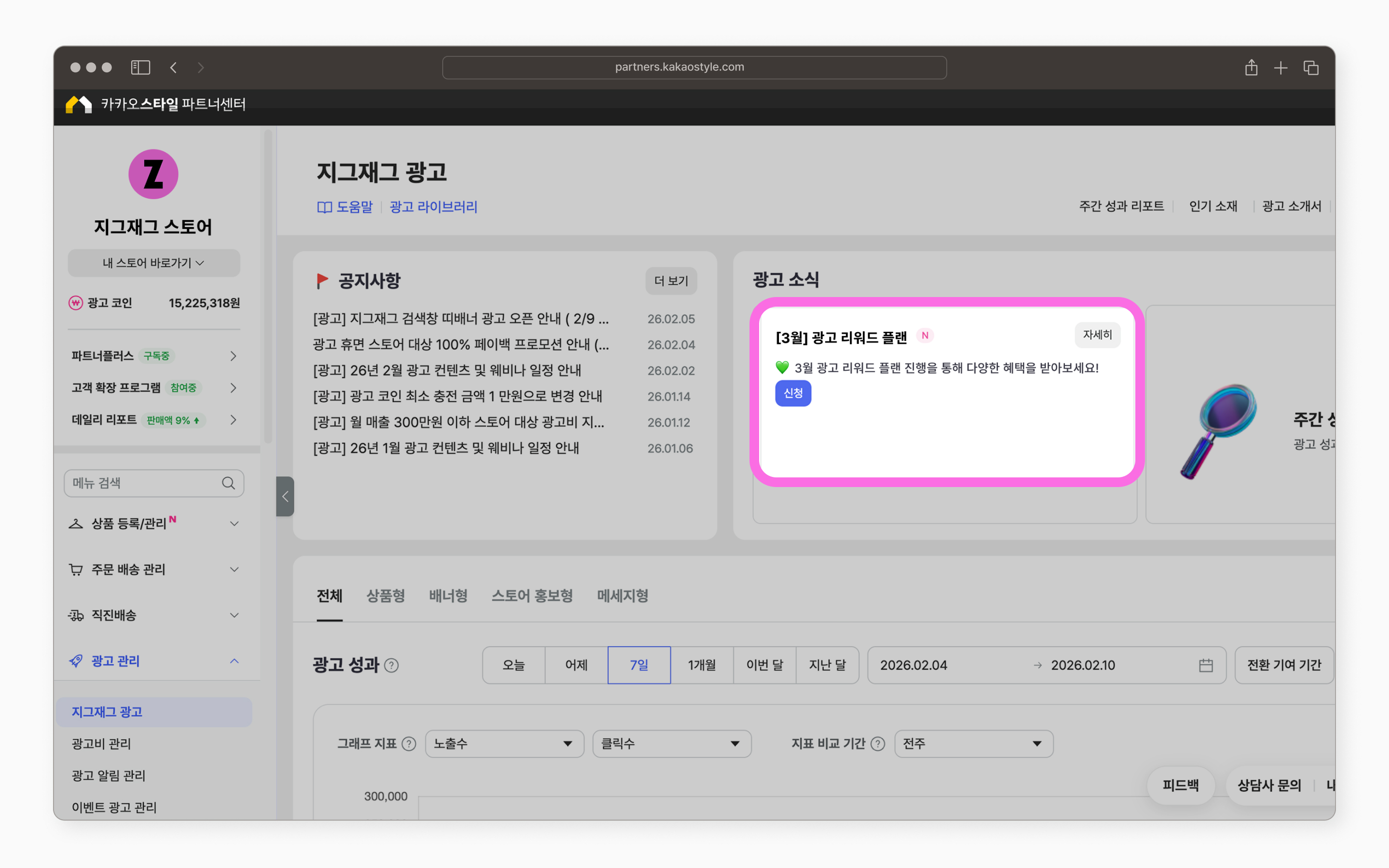Image resolution: width=1389 pixels, height=868 pixels.
Task: Click the tab overview icon in the browser toolbar
Action: click(x=1311, y=68)
